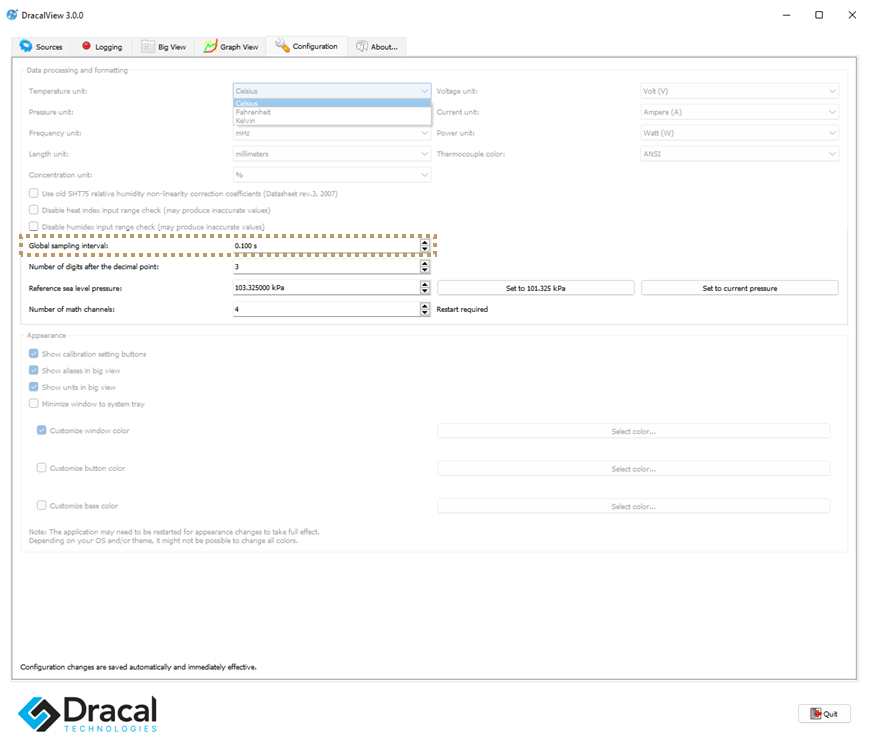869x740 pixels.
Task: Uncheck Show aliases in big view
Action: coord(34,370)
